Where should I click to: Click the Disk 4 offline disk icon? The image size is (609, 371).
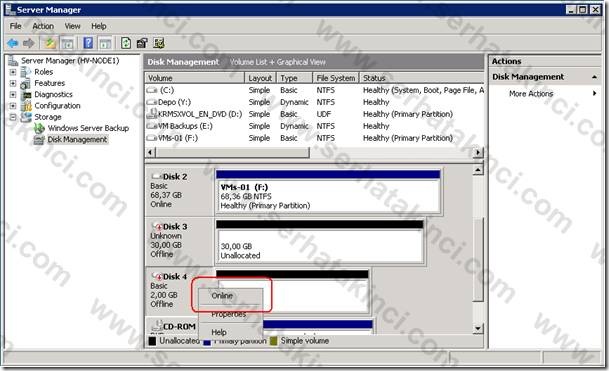pyautogui.click(x=157, y=276)
